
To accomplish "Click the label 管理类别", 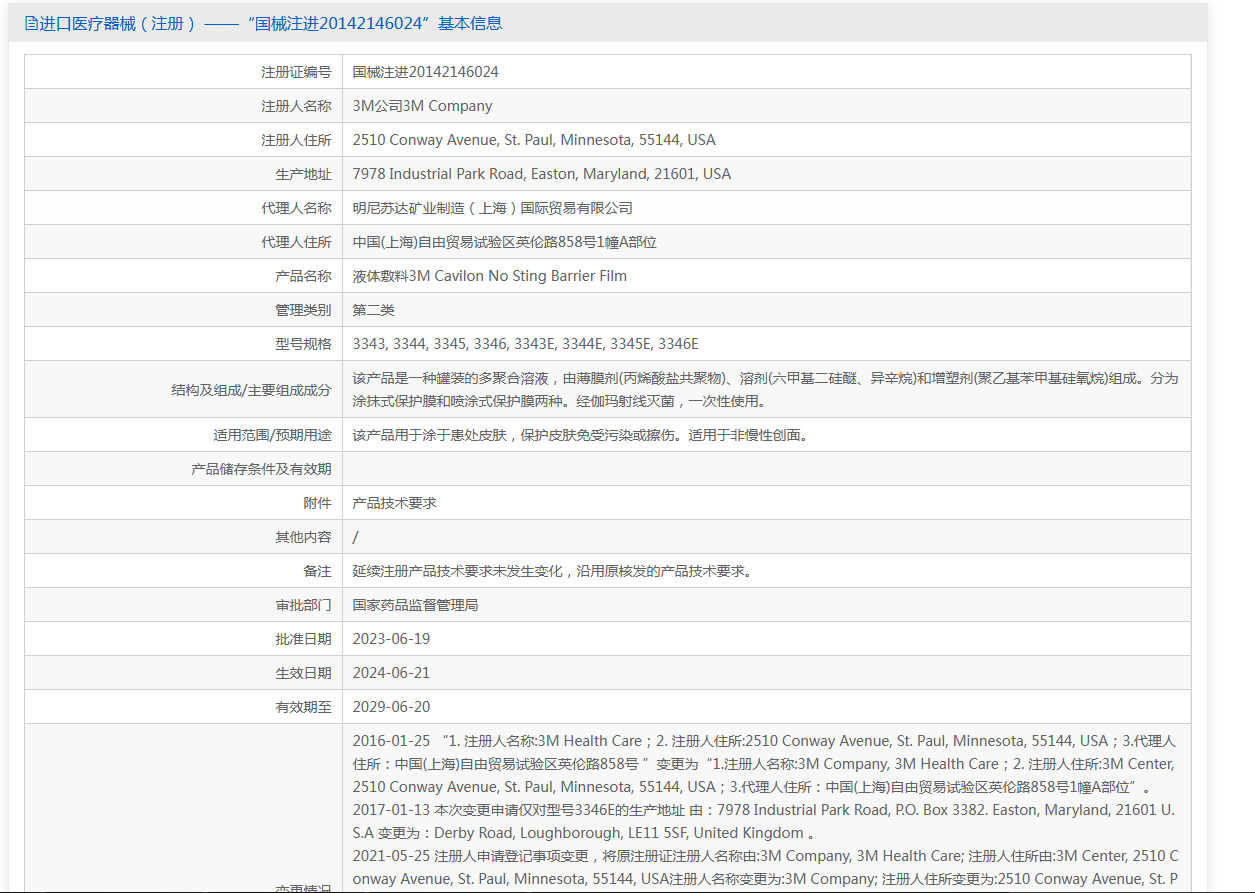I will [303, 310].
